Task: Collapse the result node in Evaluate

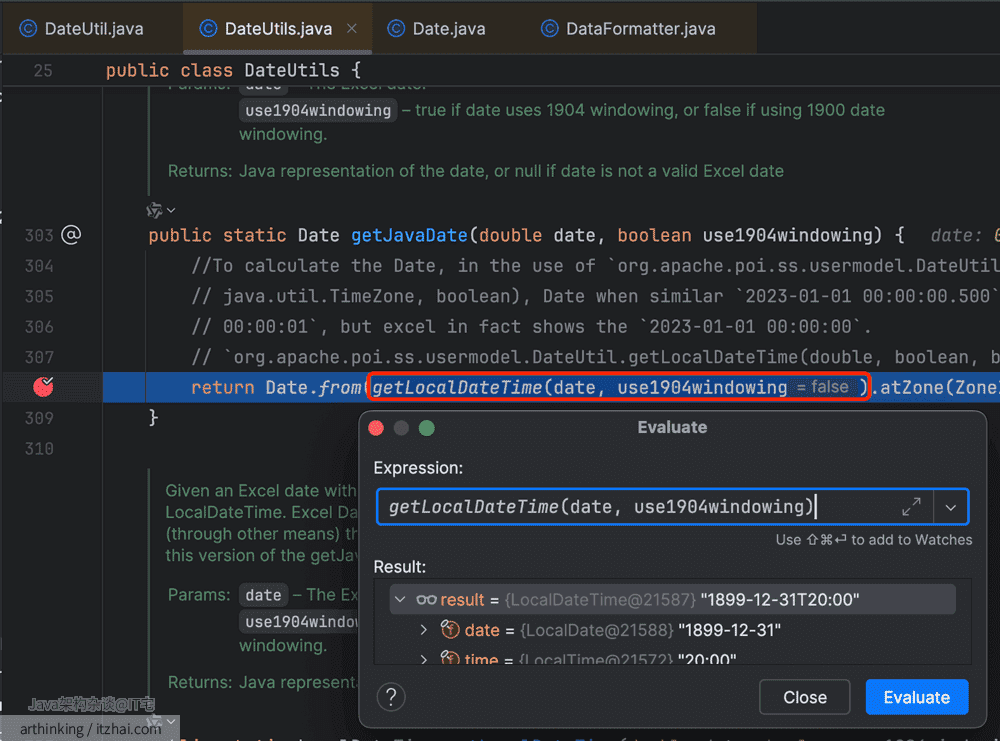Action: [x=400, y=599]
